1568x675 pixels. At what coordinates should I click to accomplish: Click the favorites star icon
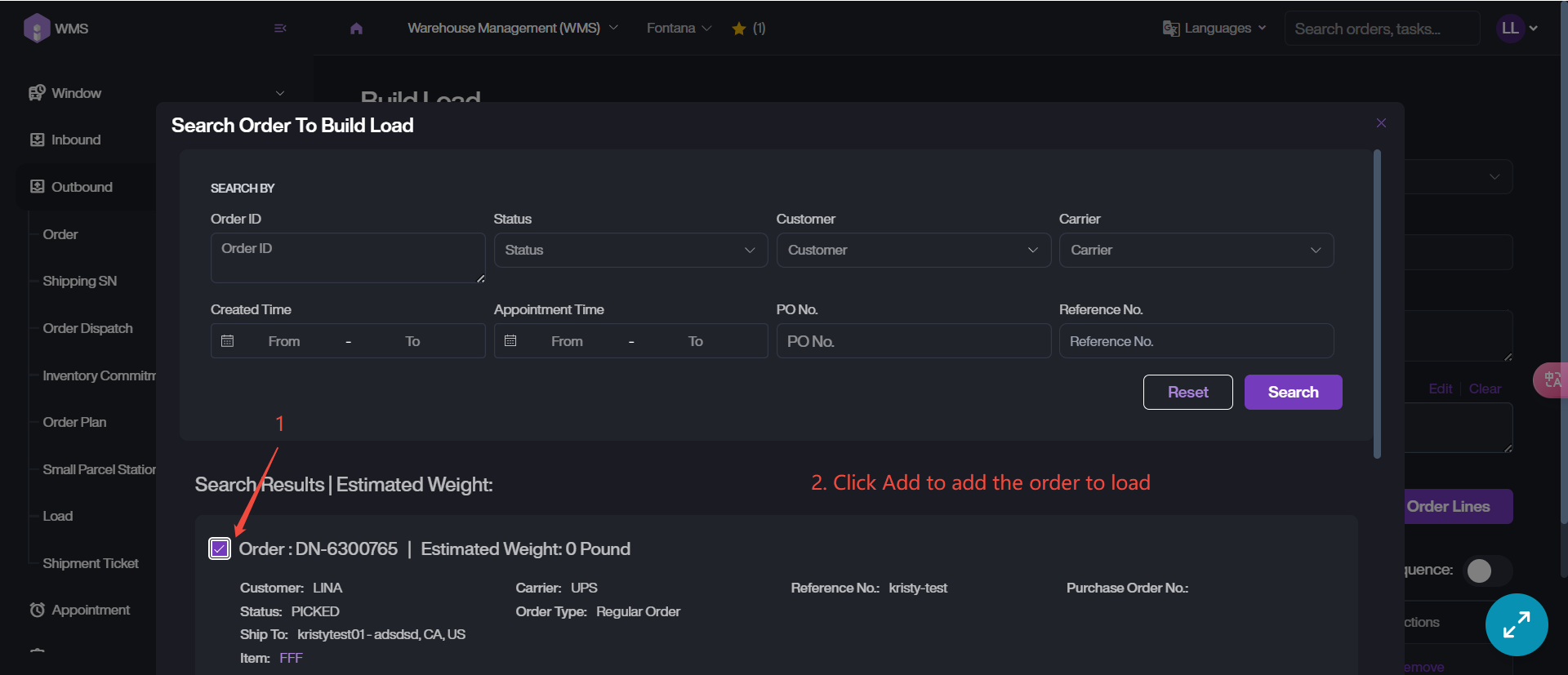pos(739,29)
